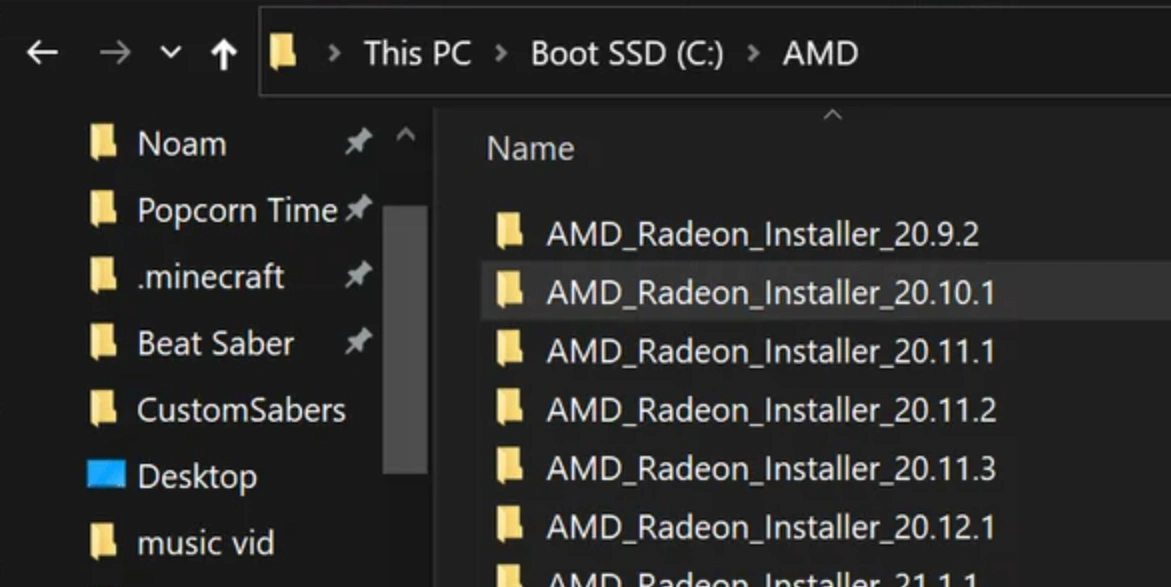The width and height of the screenshot is (1171, 587).
Task: Select AMD_Radeon_Installer_20.11.3 folder
Action: pos(771,468)
